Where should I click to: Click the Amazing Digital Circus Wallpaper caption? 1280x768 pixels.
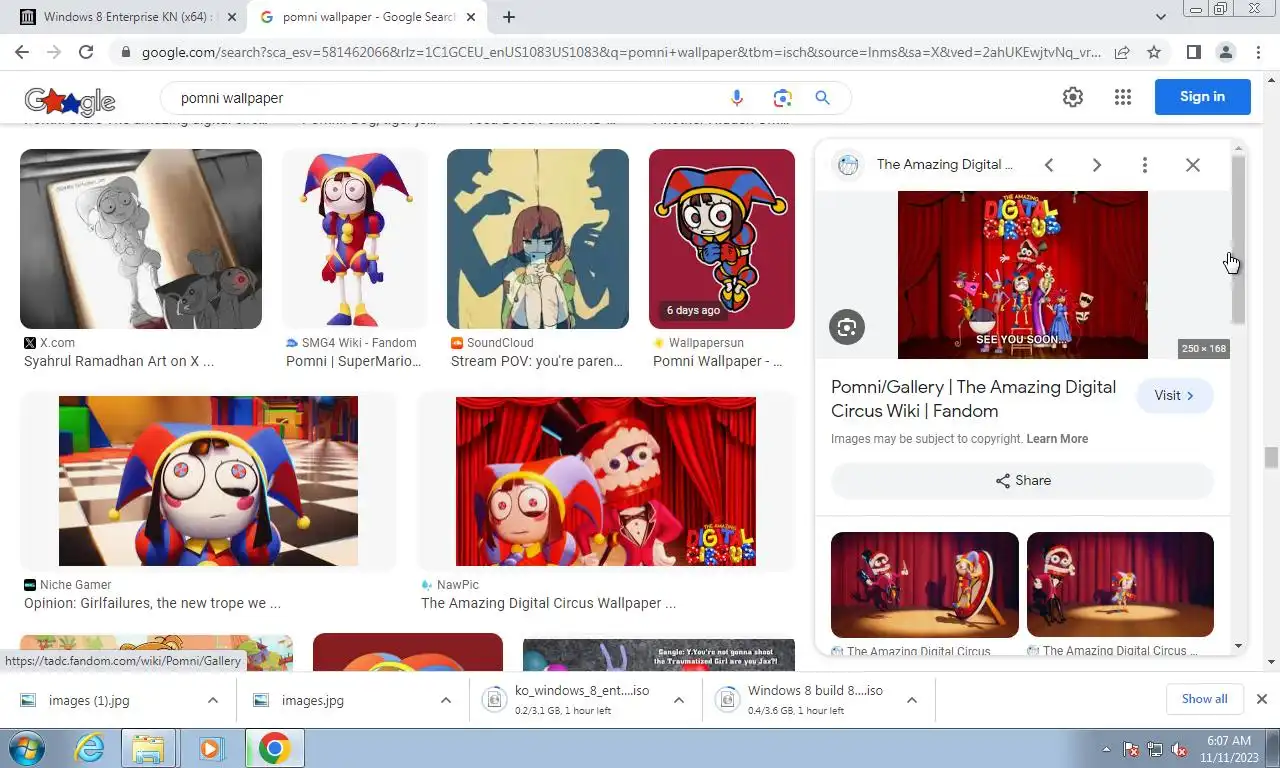(548, 603)
